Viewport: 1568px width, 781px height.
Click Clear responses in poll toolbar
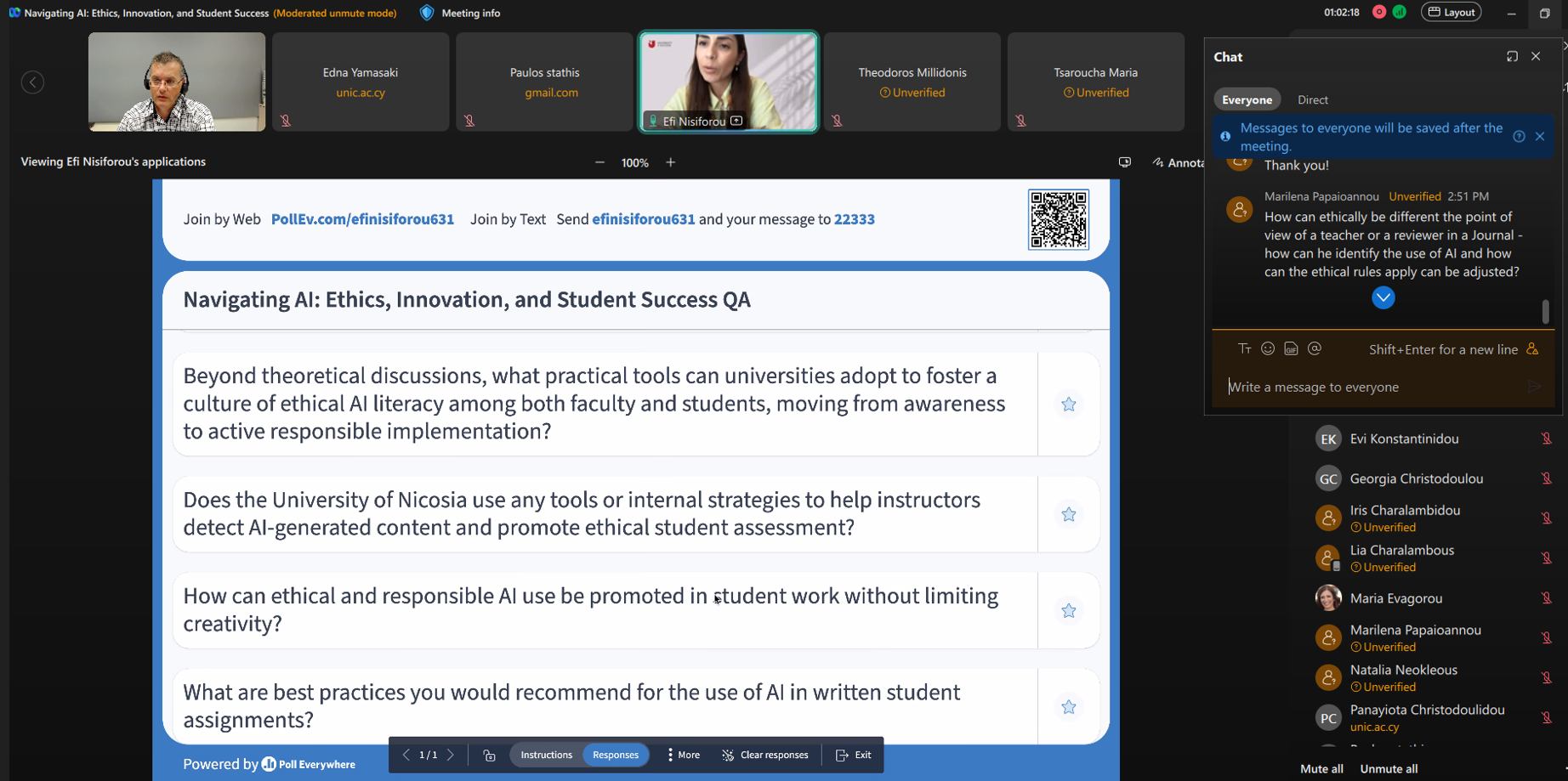pyautogui.click(x=765, y=755)
